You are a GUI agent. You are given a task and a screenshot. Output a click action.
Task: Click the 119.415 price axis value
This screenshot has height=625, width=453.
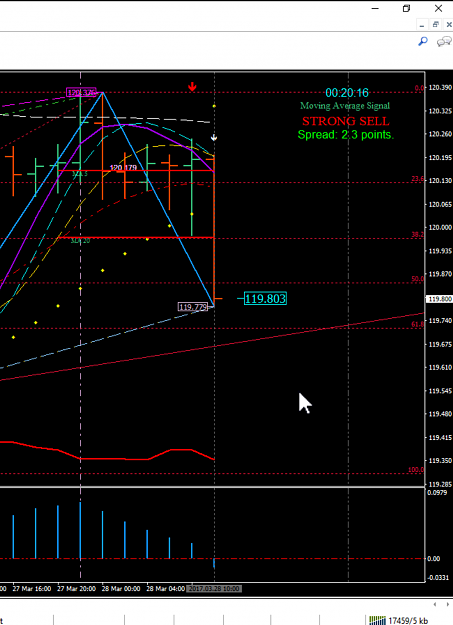(x=440, y=438)
